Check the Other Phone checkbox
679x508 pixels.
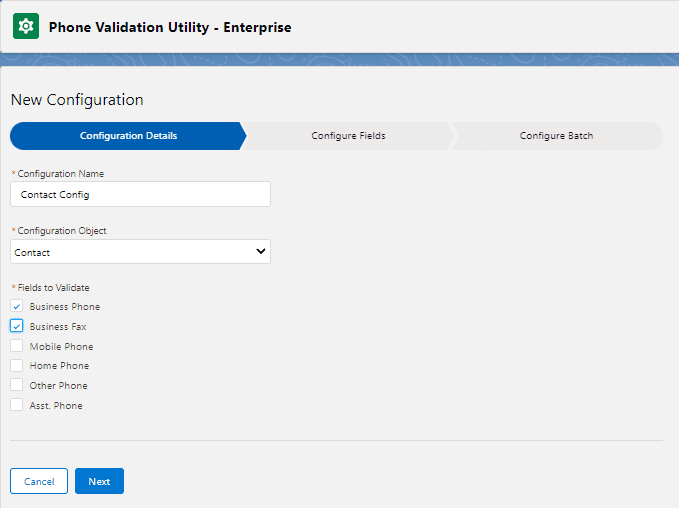pos(17,385)
